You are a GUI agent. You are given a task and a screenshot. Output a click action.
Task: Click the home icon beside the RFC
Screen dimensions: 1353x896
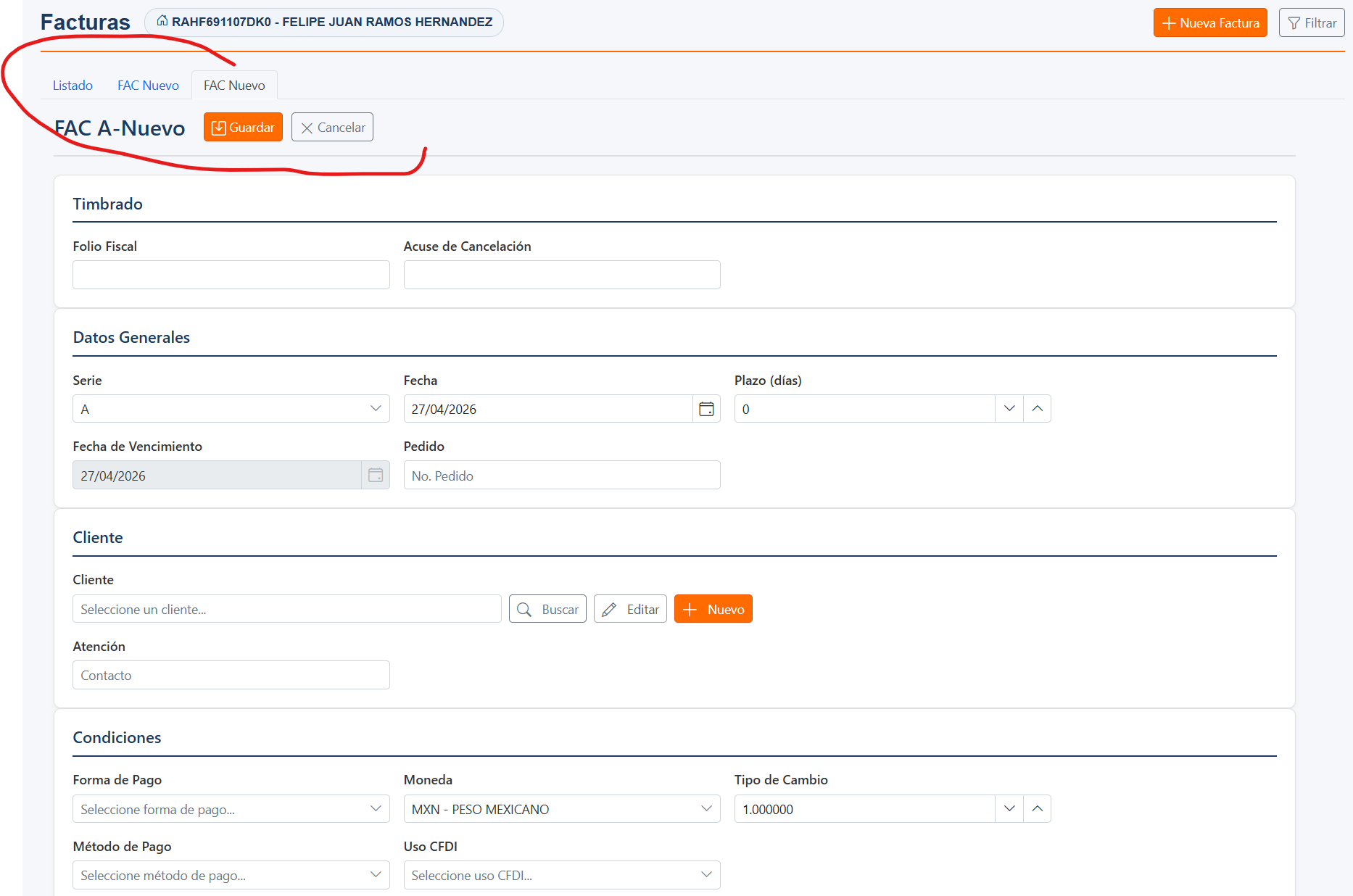[162, 21]
